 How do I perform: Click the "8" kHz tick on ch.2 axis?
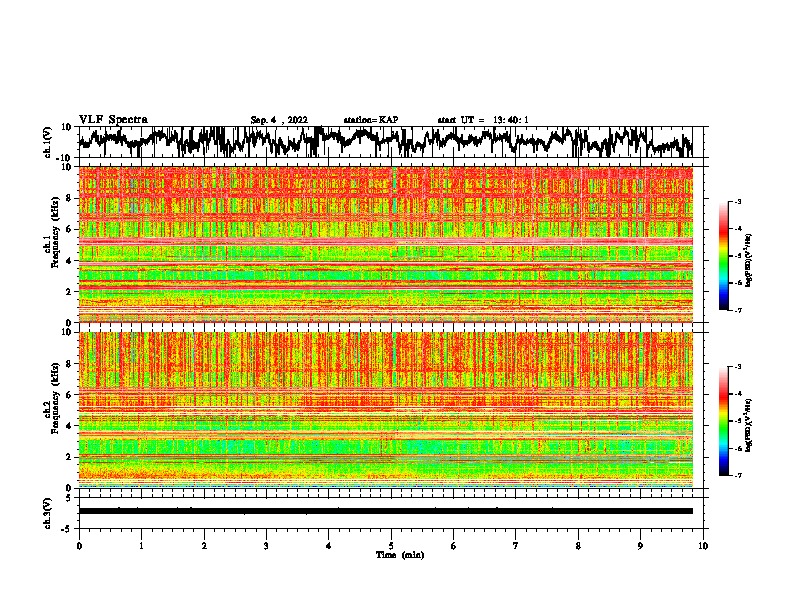(70, 364)
